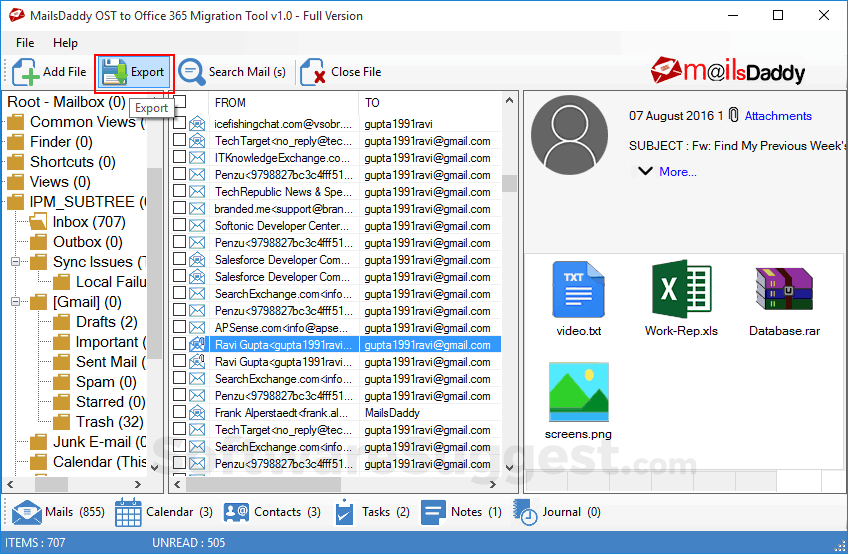Open the Search Mail tool
The width and height of the screenshot is (848, 554).
(232, 72)
